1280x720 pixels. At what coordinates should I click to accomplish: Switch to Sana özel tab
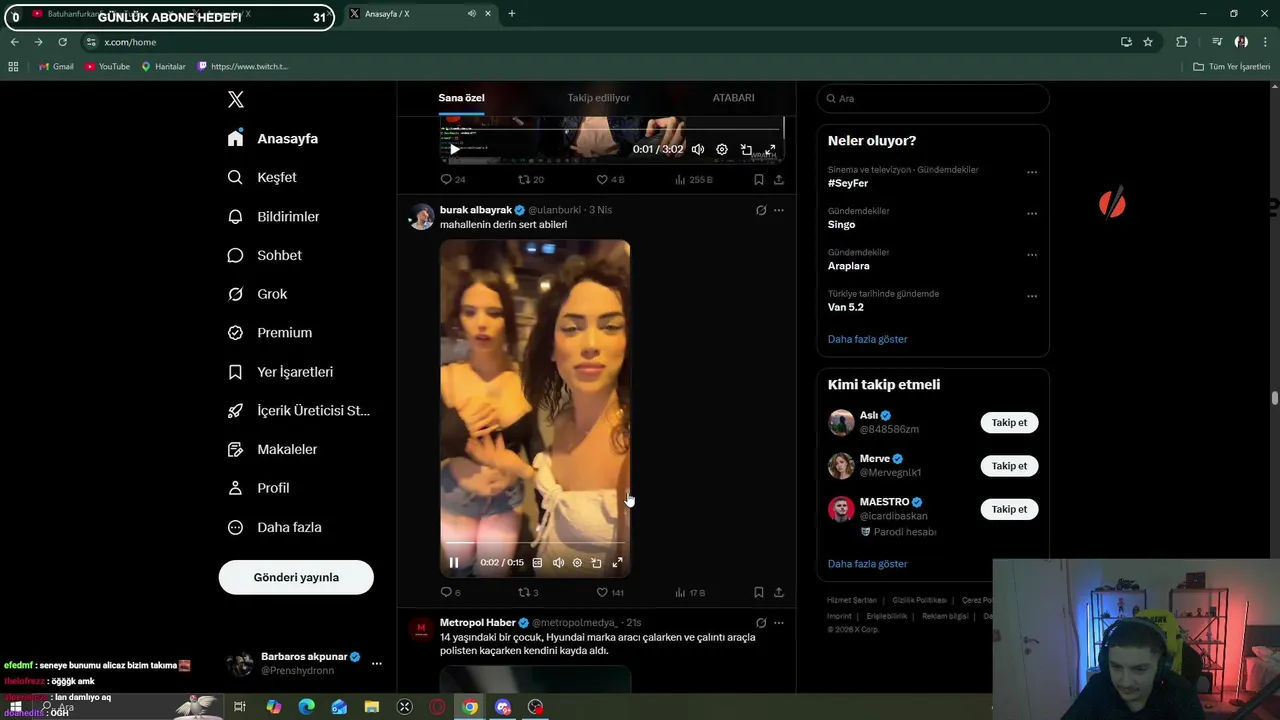pyautogui.click(x=461, y=98)
